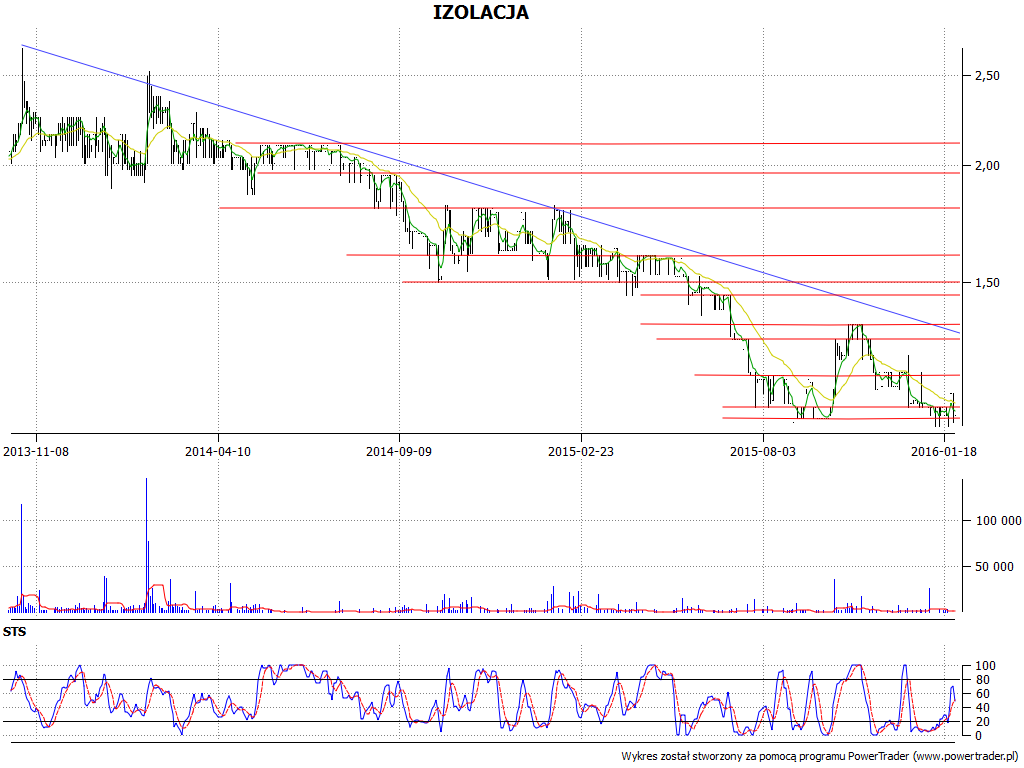Select the 2014-04-10 date label
The height and width of the screenshot is (768, 1024).
point(217,451)
